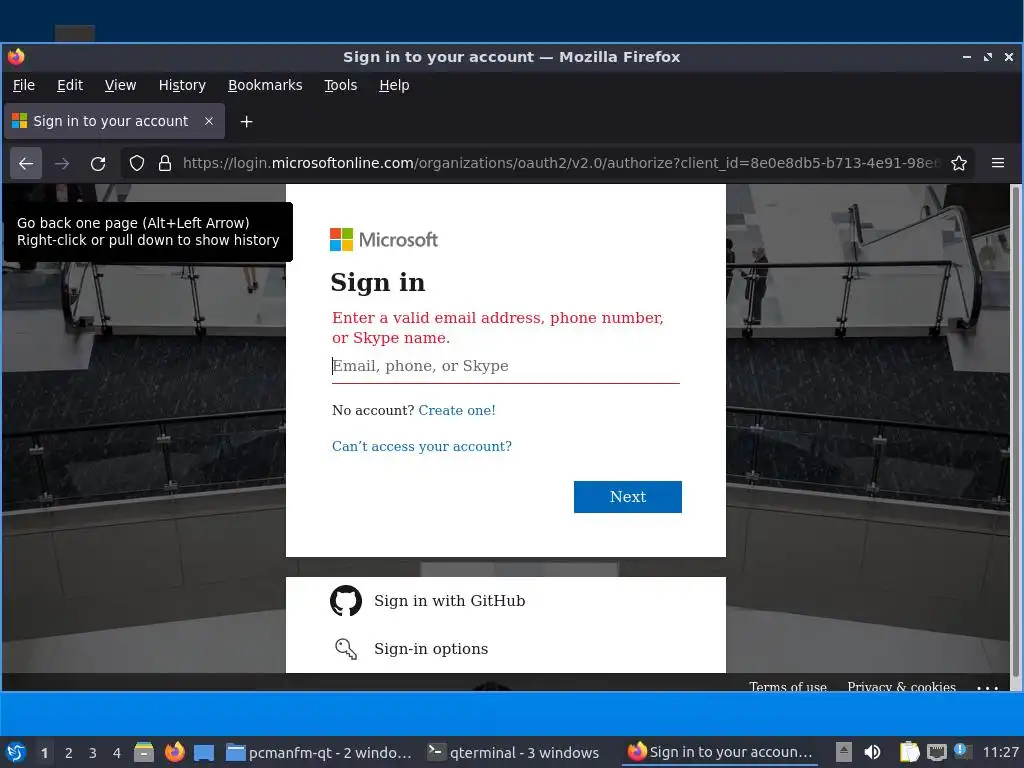Click the Microsoft logo

click(384, 240)
